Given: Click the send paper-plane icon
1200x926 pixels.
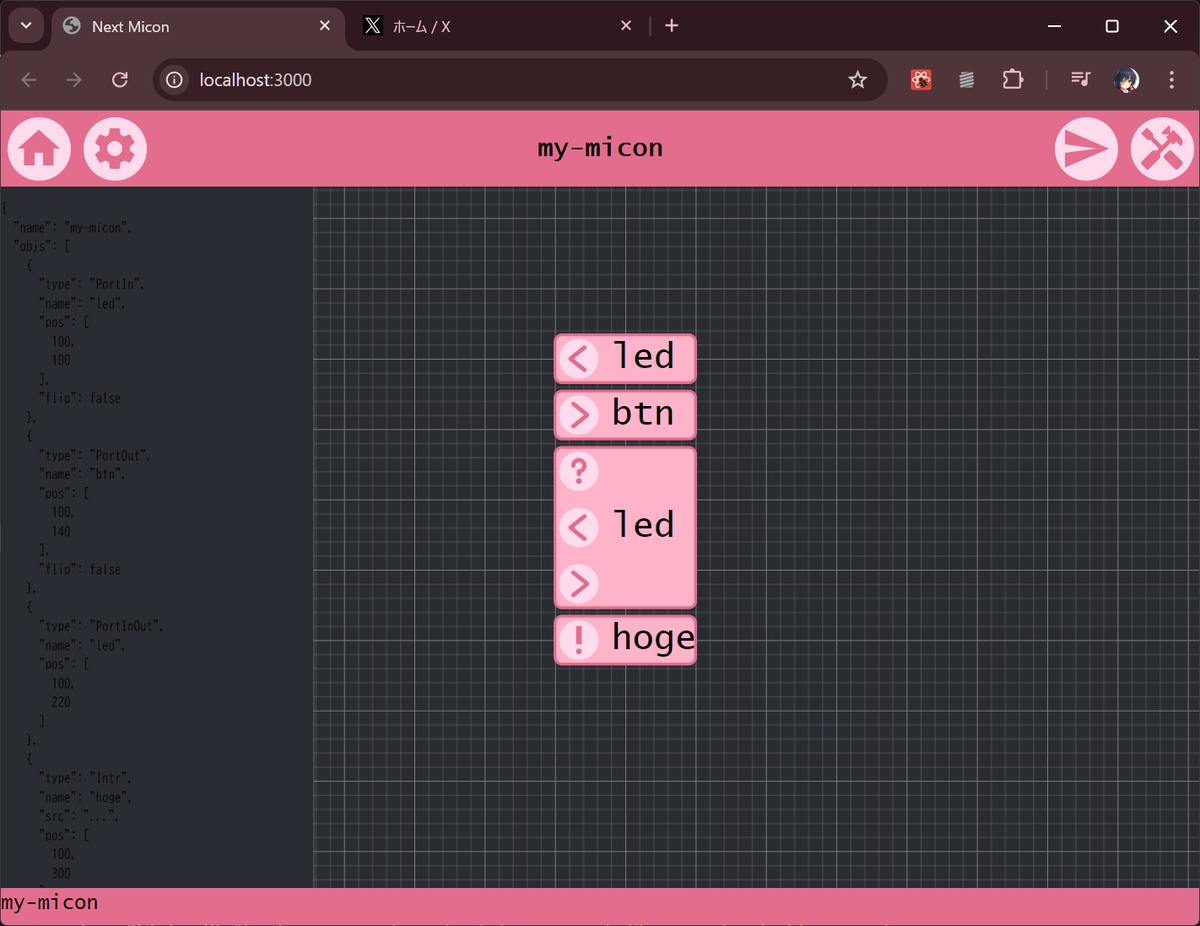Looking at the screenshot, I should [x=1086, y=149].
